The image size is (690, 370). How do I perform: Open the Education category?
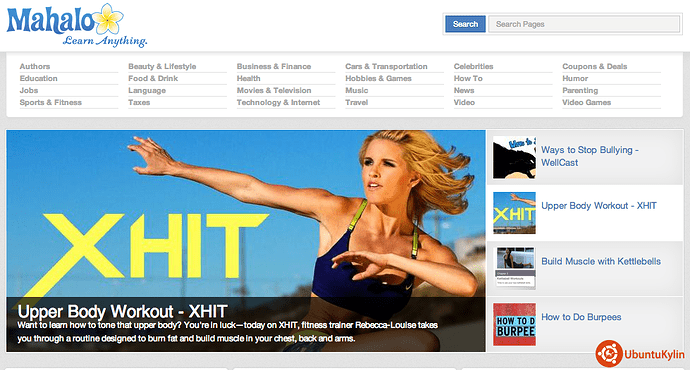(38, 78)
